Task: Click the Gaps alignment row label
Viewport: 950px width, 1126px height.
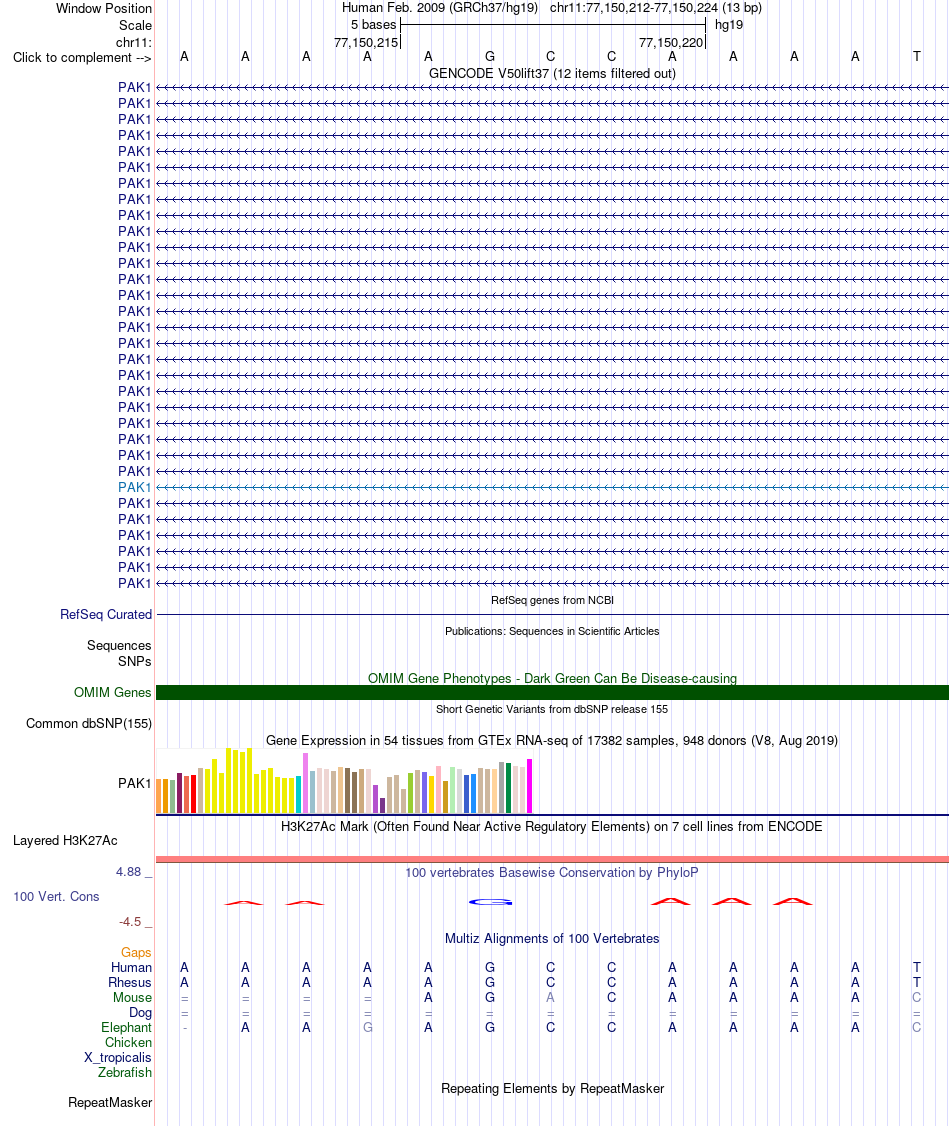Action: pos(136,953)
